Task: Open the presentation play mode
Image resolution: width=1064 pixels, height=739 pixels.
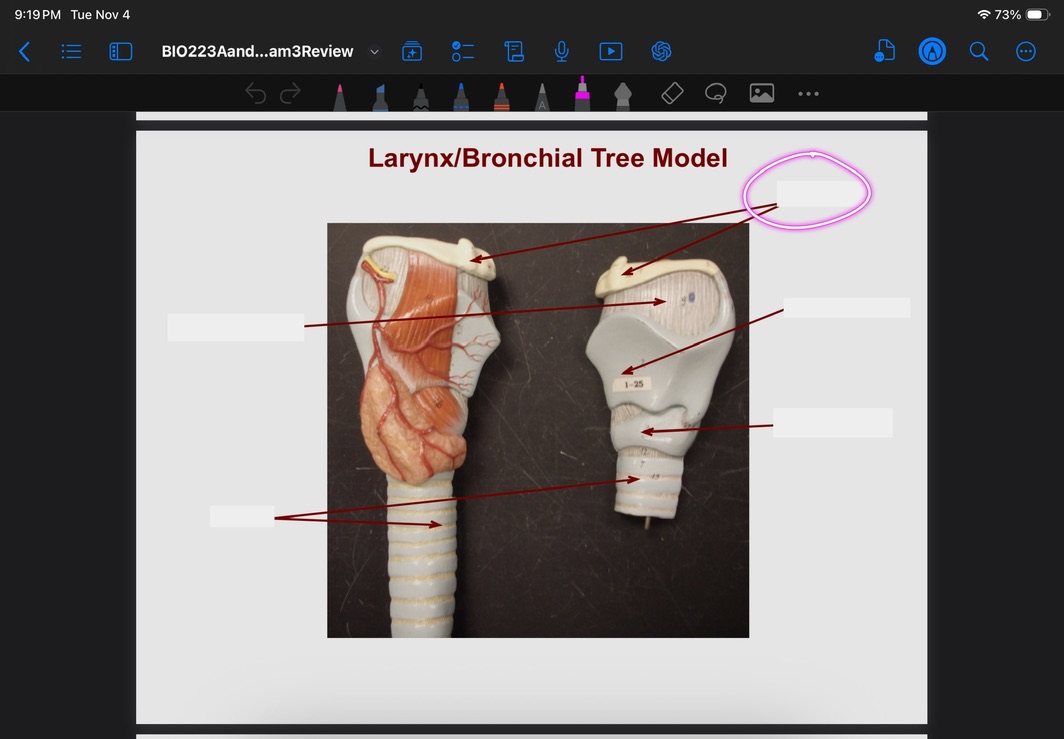Action: (x=610, y=51)
